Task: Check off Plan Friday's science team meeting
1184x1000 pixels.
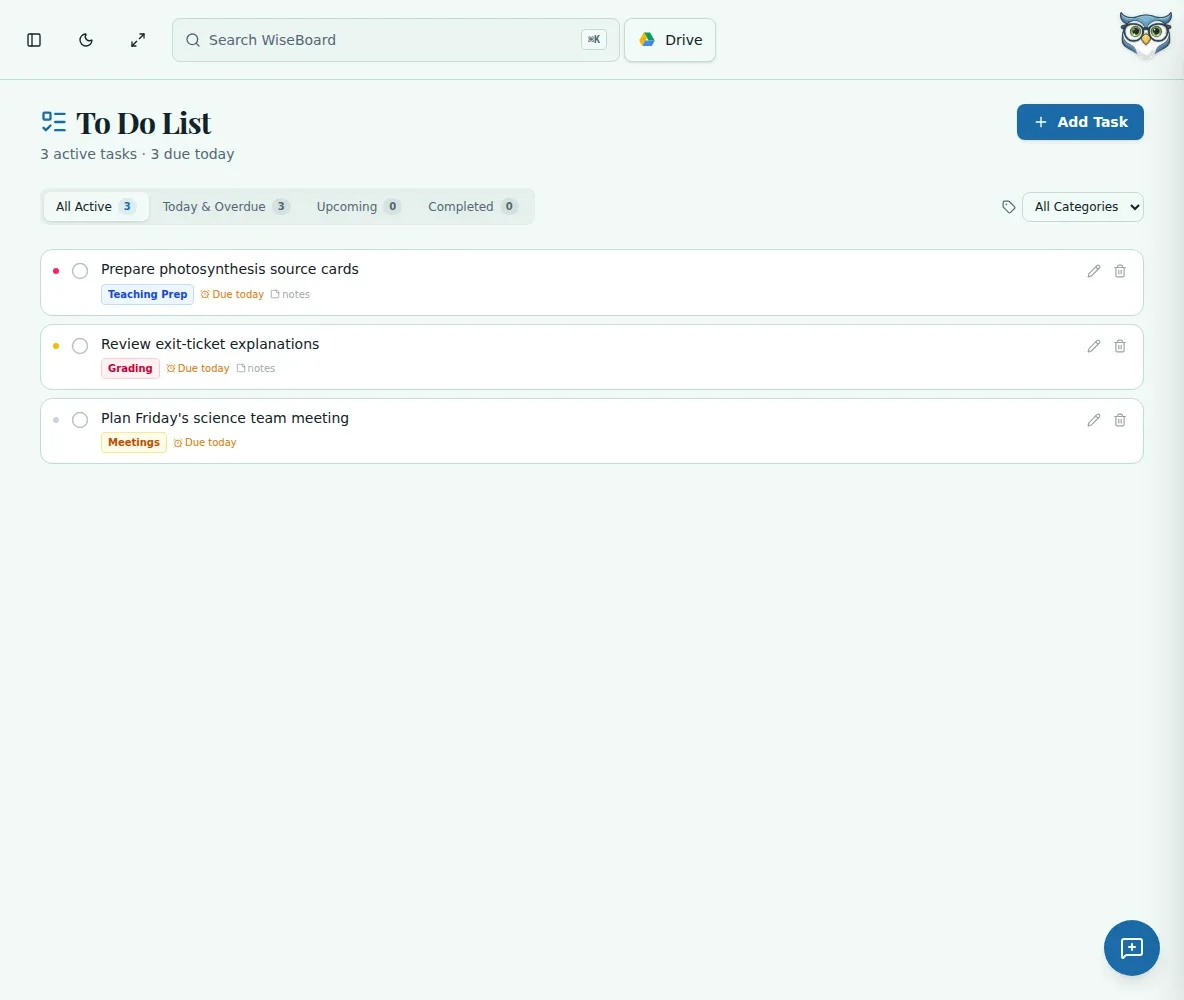Action: pos(80,420)
